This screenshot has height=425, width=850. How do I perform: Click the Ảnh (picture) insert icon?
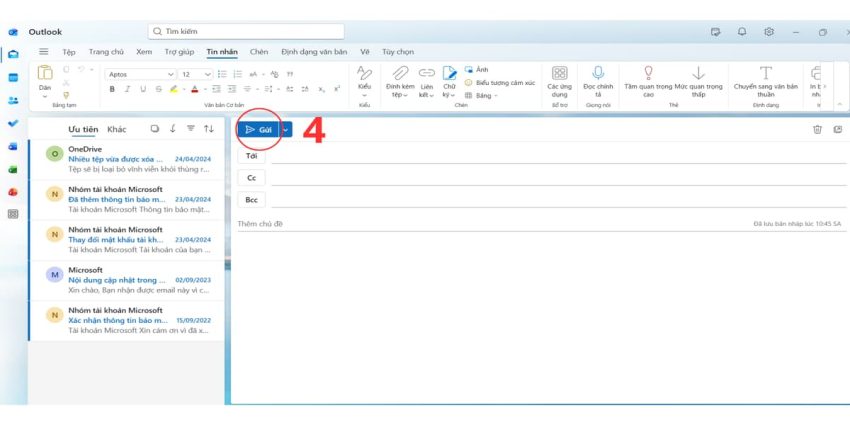[x=469, y=69]
